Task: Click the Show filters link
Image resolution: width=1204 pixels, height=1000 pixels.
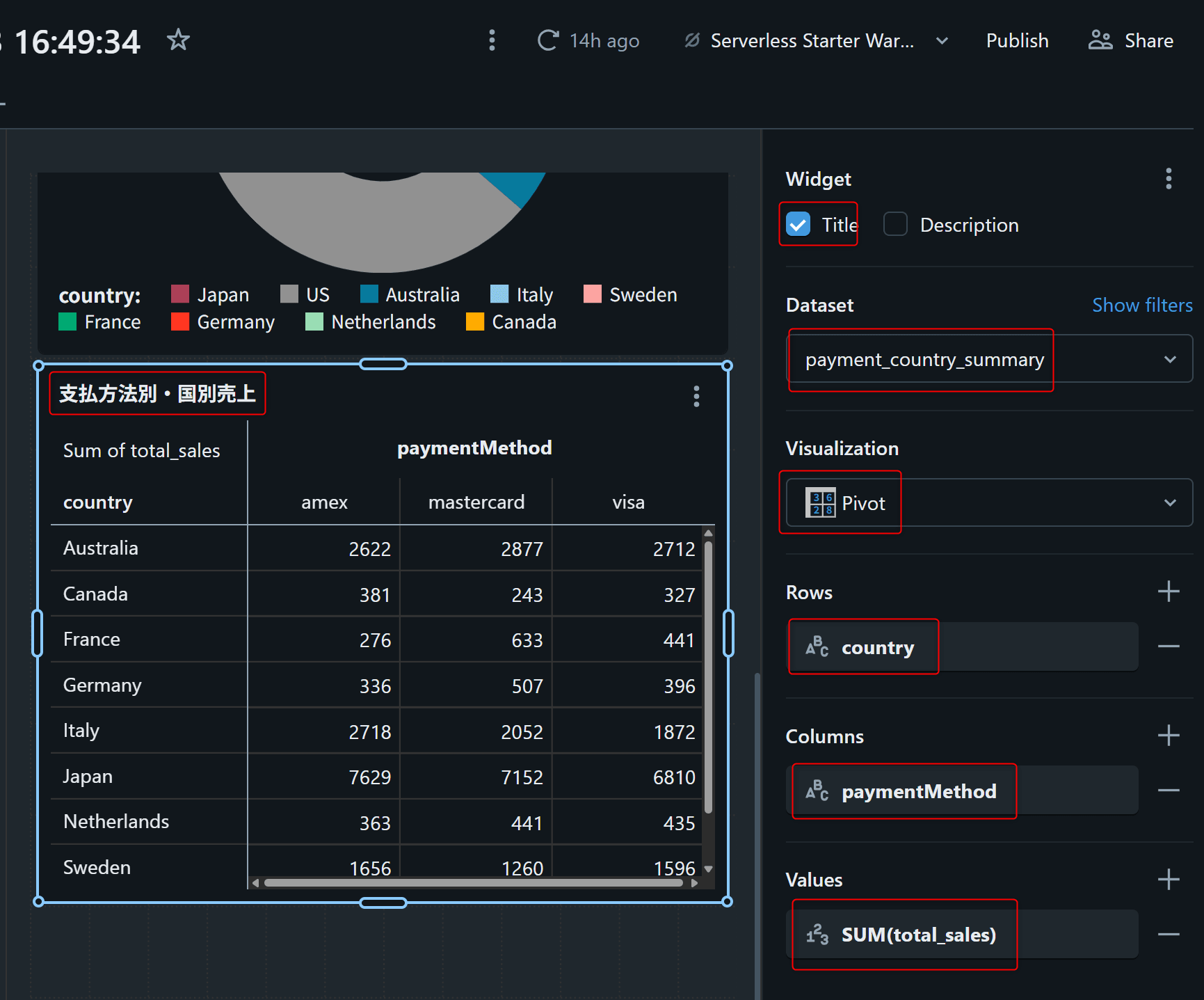Action: tap(1141, 305)
